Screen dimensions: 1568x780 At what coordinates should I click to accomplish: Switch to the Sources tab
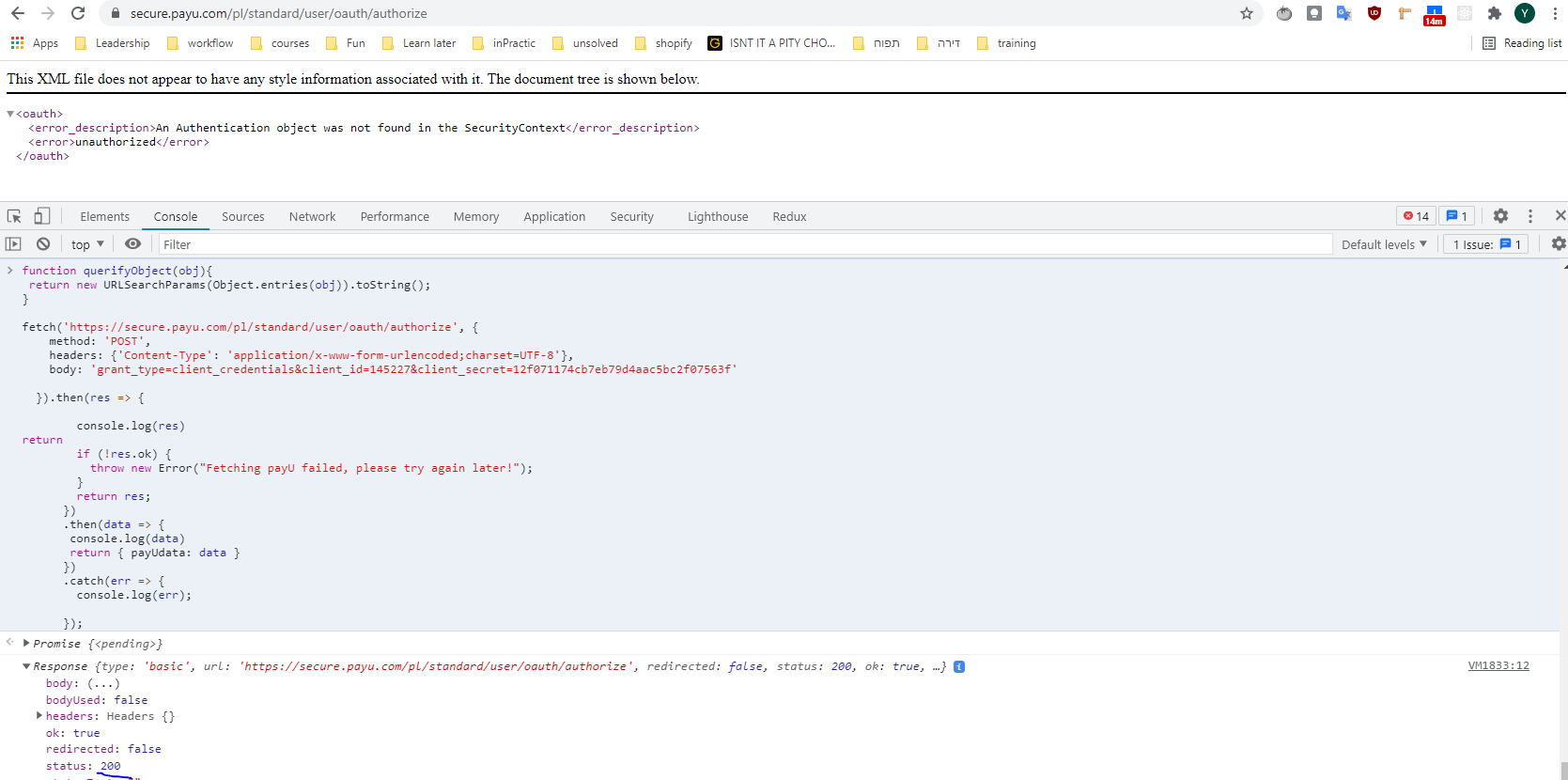pos(242,216)
